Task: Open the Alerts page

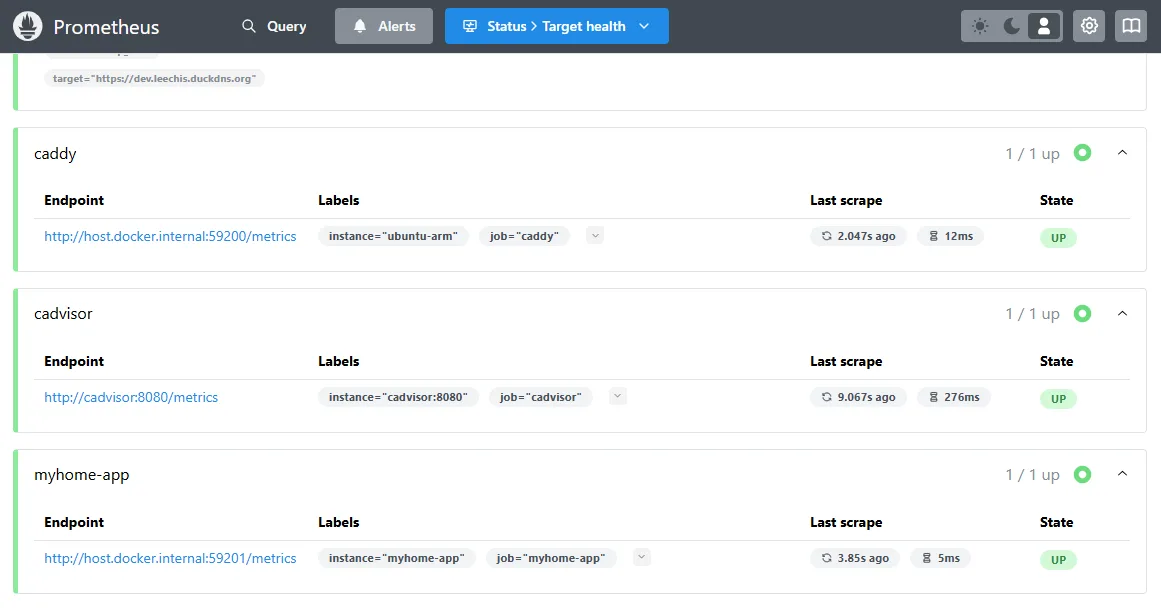Action: tap(384, 26)
